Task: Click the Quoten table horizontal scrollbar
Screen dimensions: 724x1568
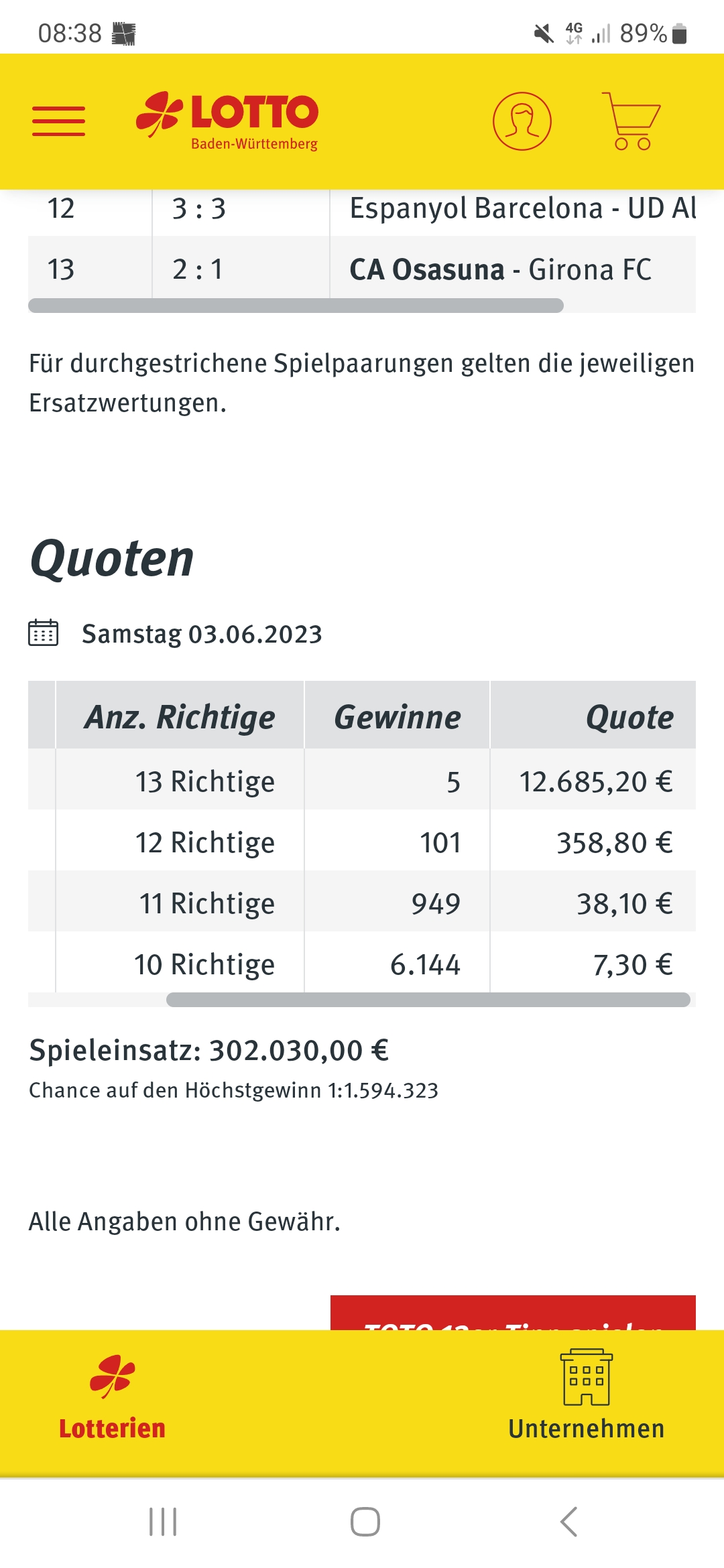Action: point(428,1000)
